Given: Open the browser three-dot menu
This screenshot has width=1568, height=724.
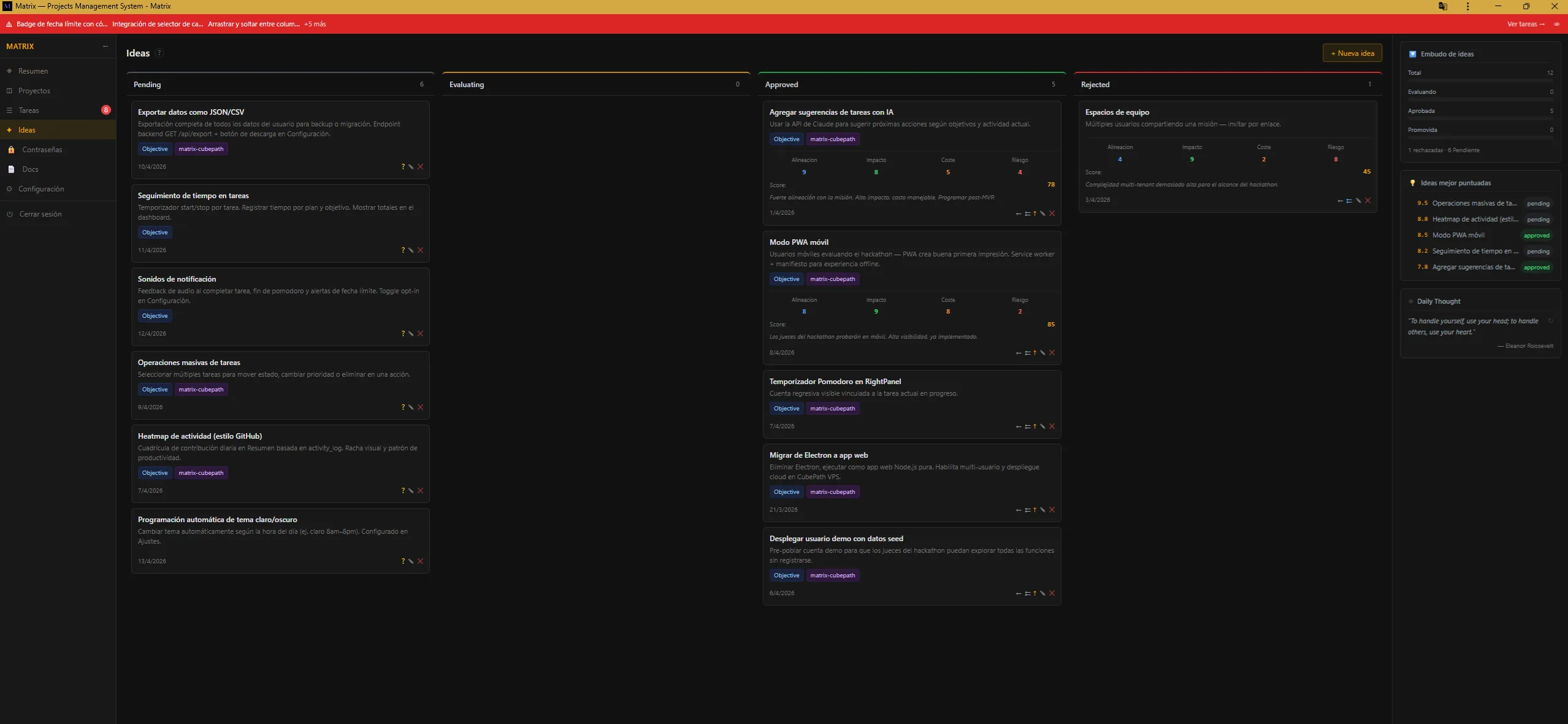Looking at the screenshot, I should click(1467, 6).
